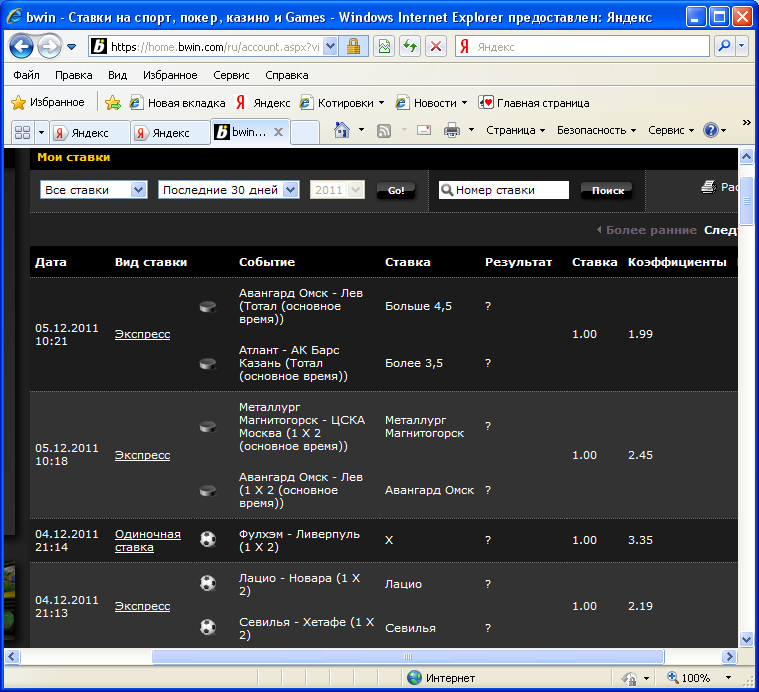Click the Yandex search magnifier button

click(x=724, y=46)
